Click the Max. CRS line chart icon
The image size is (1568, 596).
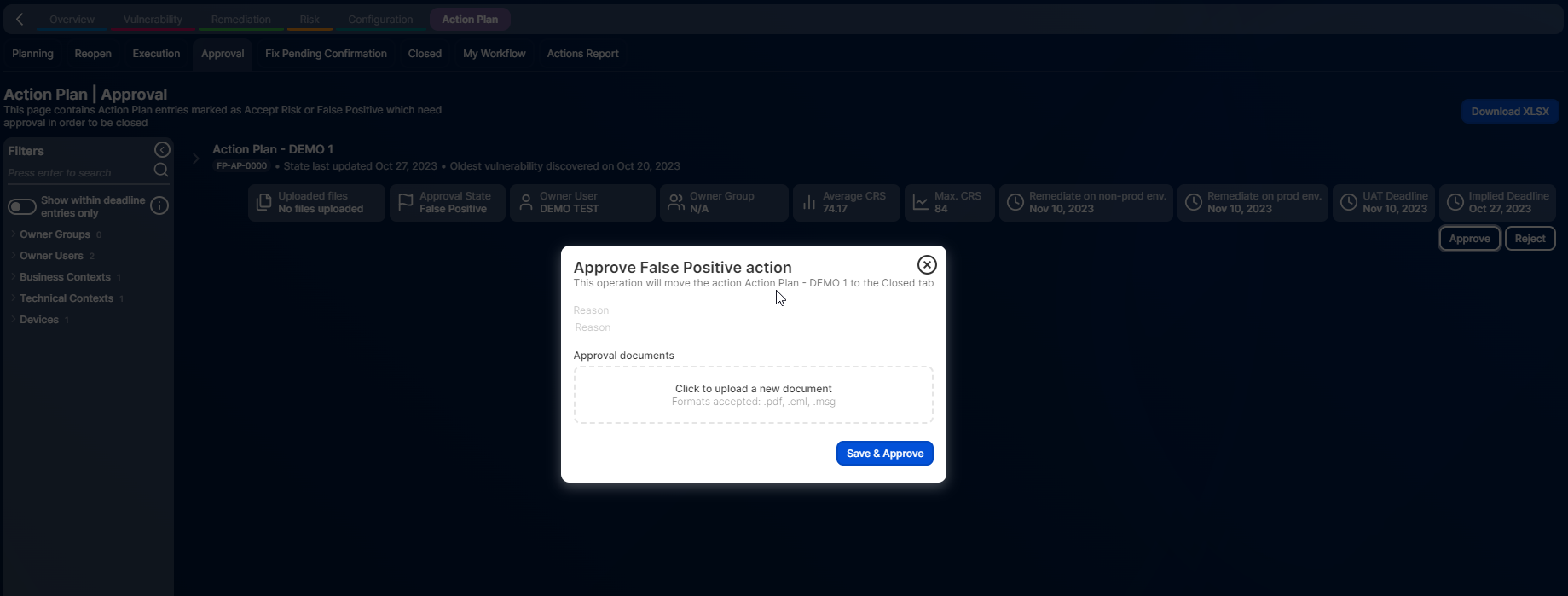tap(921, 202)
